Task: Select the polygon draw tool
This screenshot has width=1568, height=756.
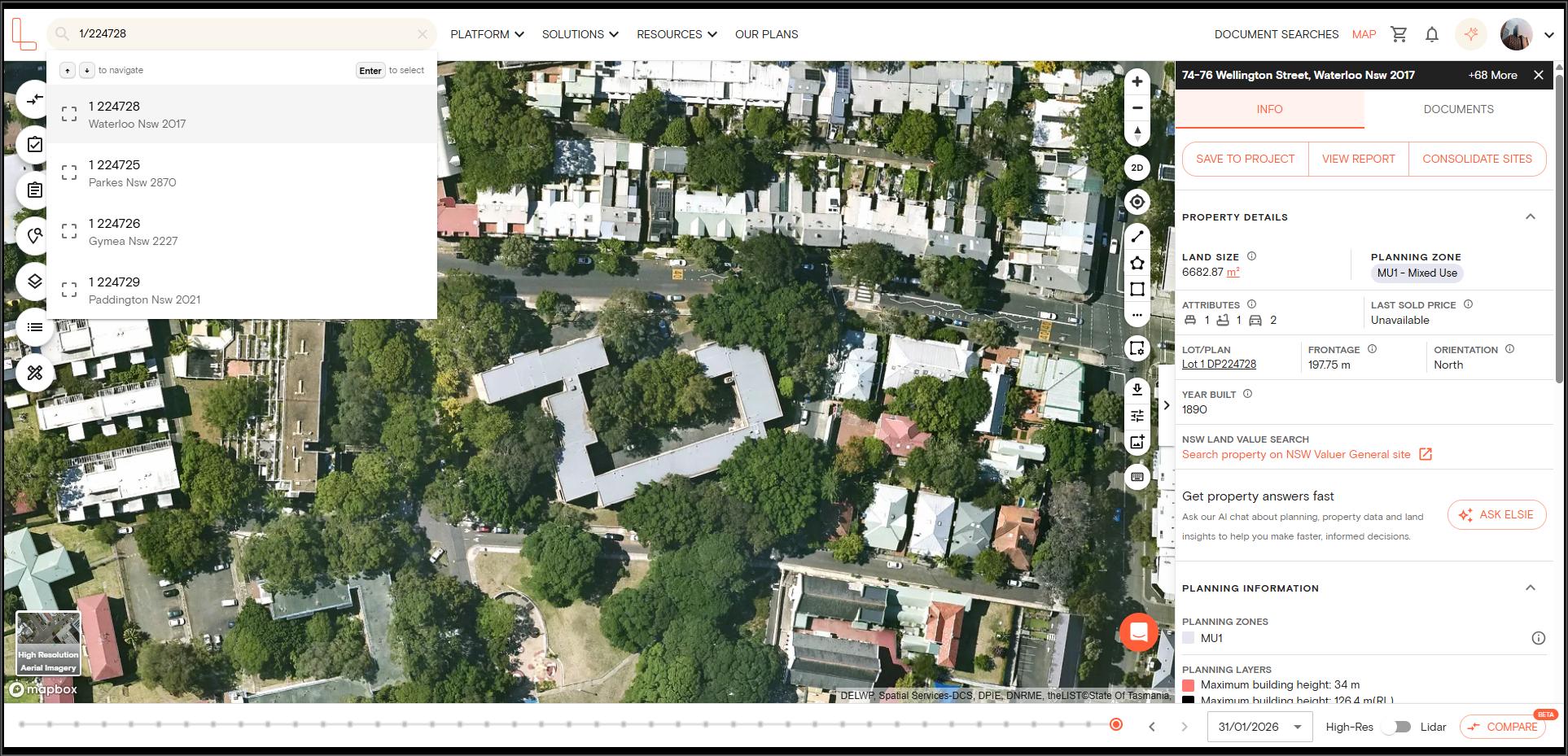Action: click(x=1137, y=263)
